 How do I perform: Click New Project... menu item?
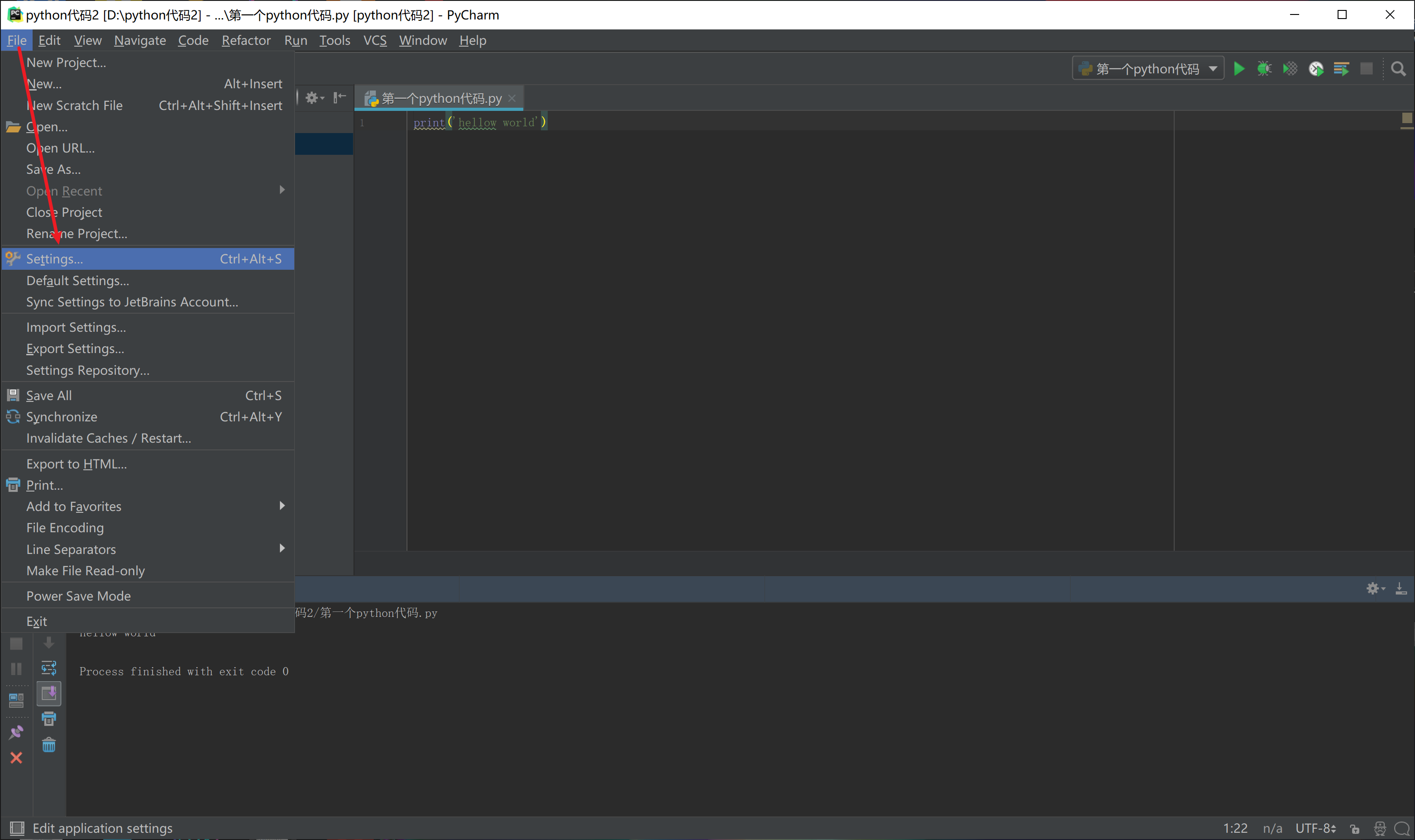[x=148, y=62]
